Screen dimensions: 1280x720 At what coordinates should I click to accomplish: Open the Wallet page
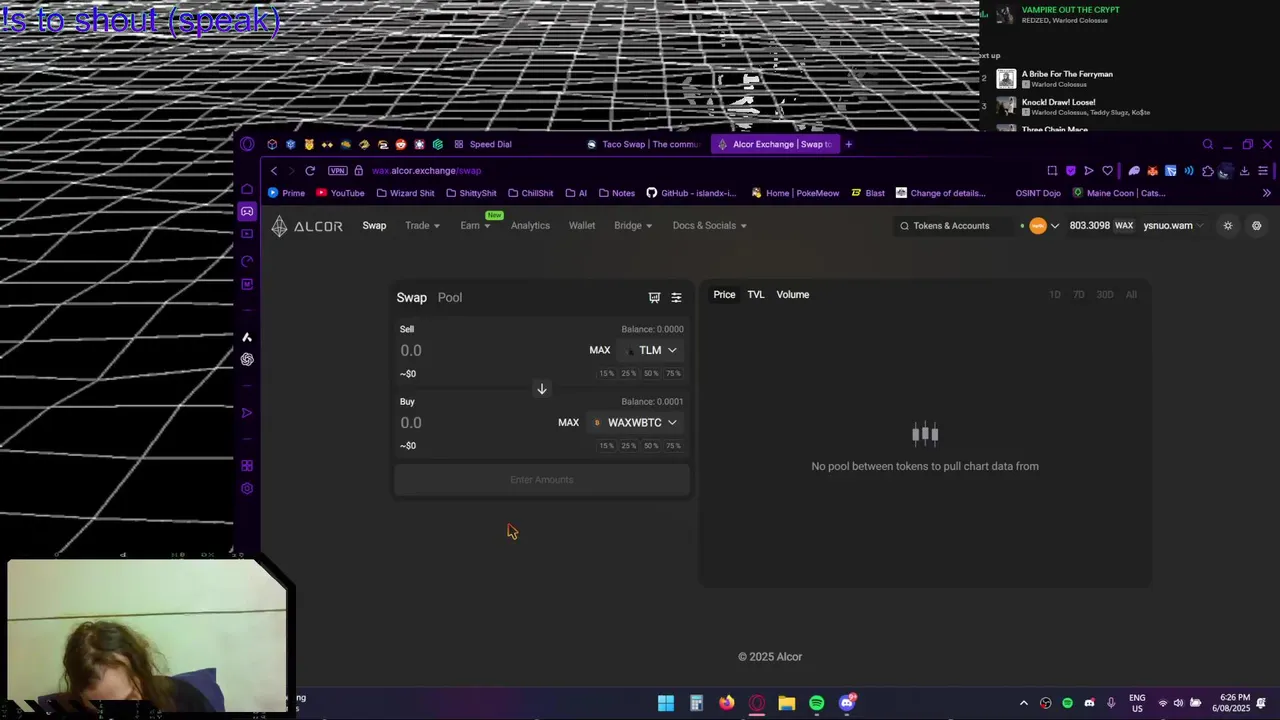tap(582, 226)
